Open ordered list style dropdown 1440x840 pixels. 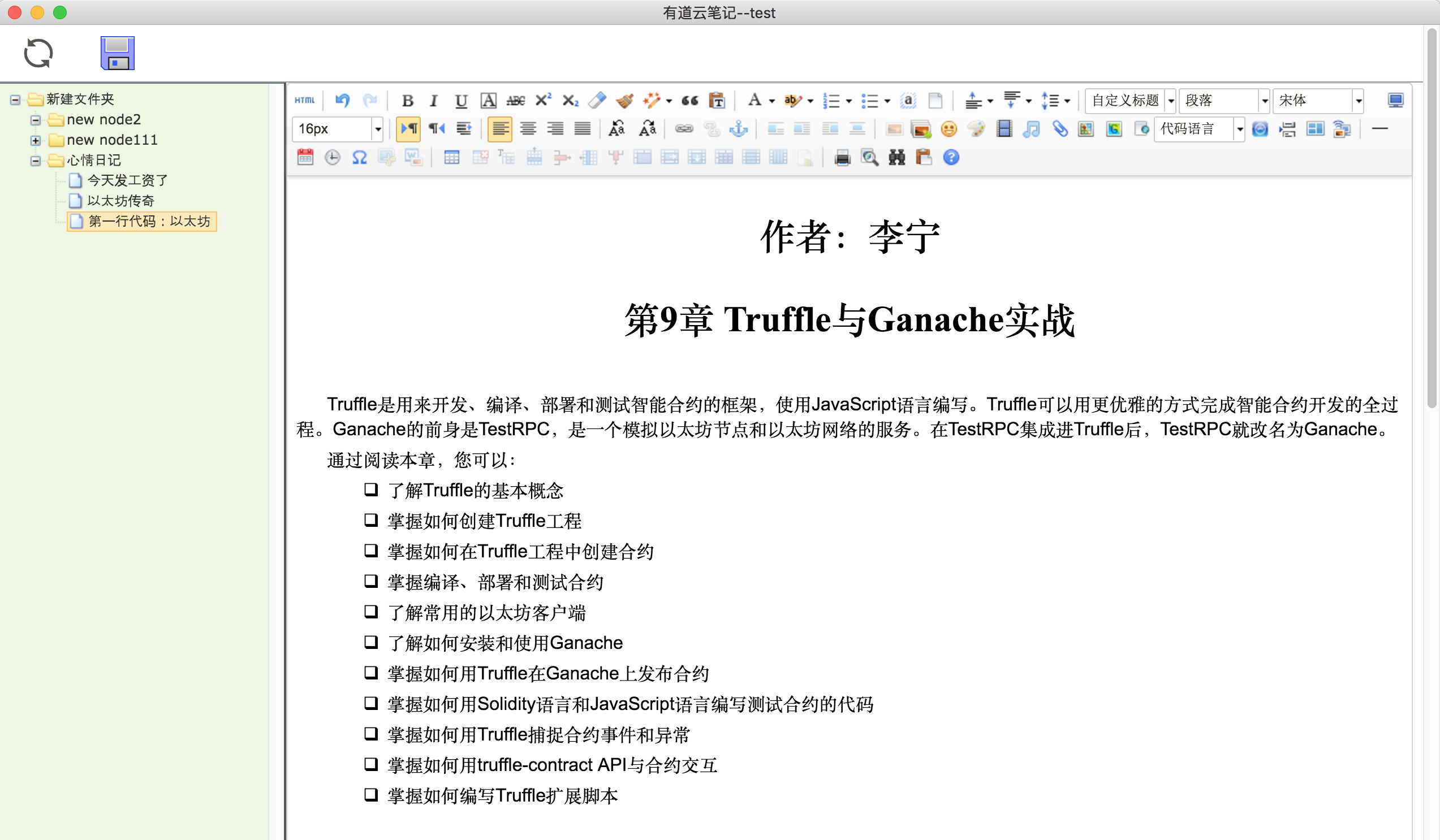click(848, 101)
